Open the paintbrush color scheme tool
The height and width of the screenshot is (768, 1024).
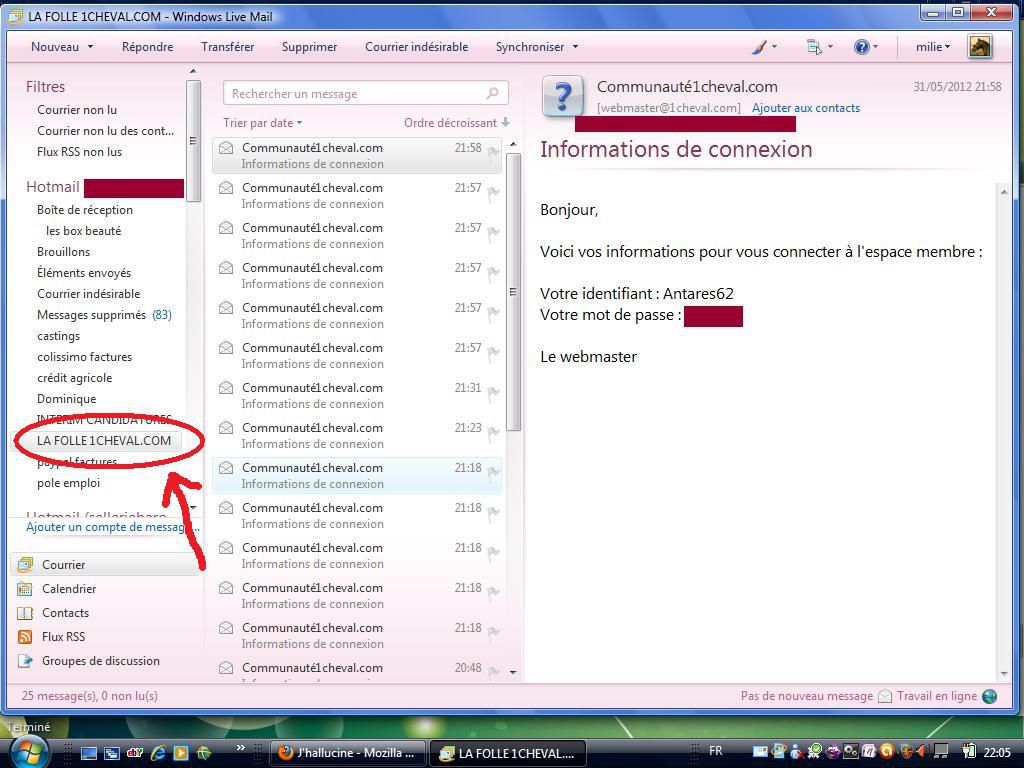tap(760, 47)
